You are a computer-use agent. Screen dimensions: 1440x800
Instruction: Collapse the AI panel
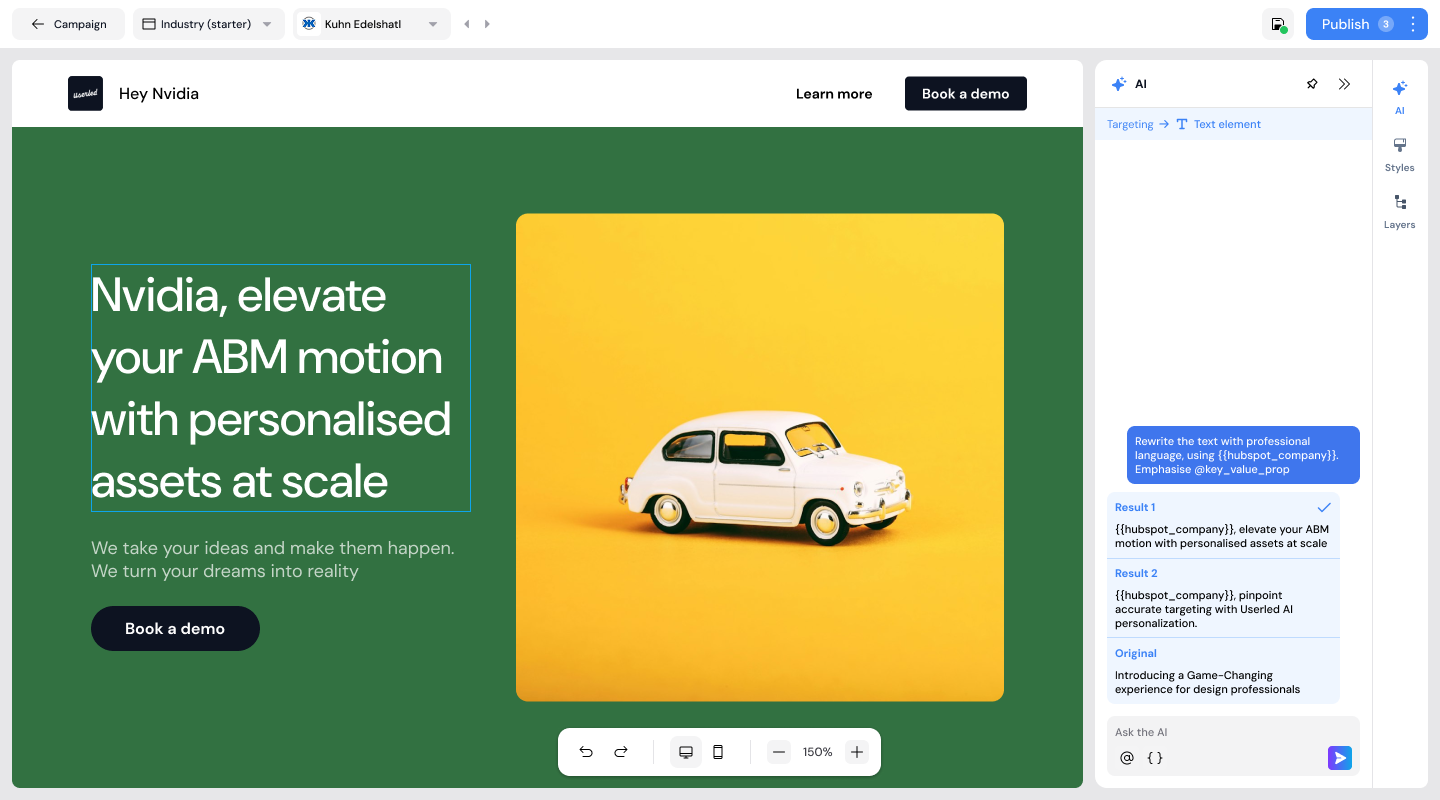pos(1344,84)
